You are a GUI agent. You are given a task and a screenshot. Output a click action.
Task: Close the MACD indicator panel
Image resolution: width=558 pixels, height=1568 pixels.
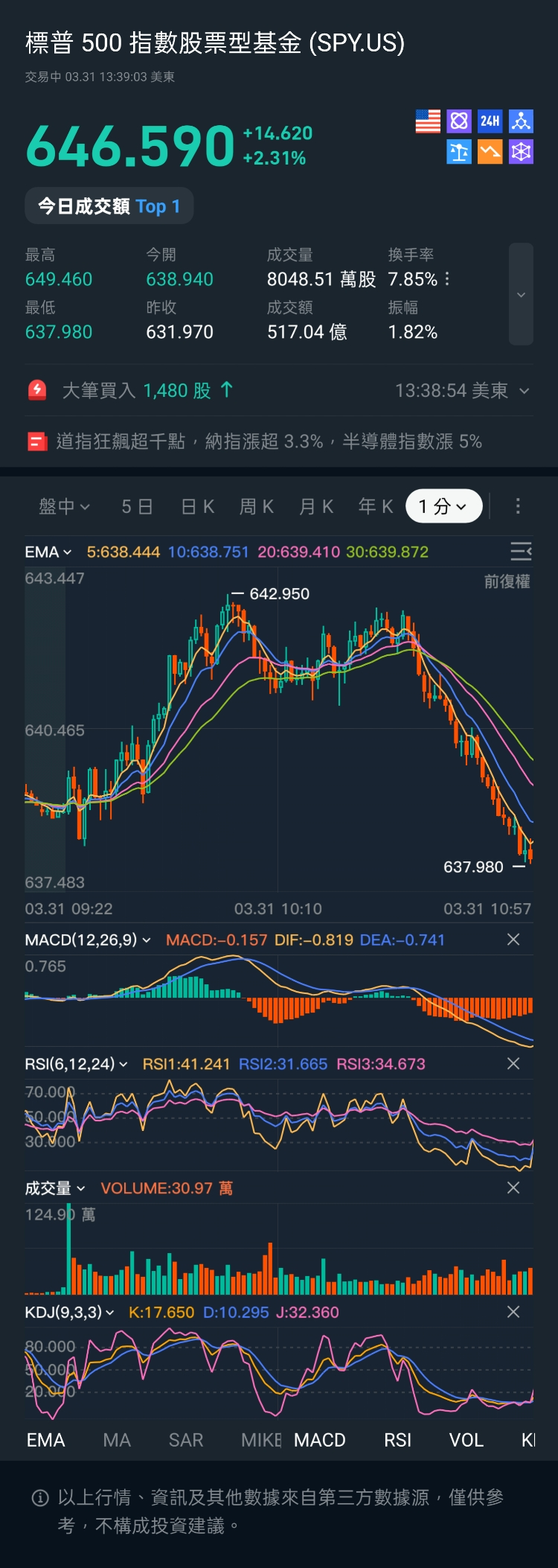point(513,940)
